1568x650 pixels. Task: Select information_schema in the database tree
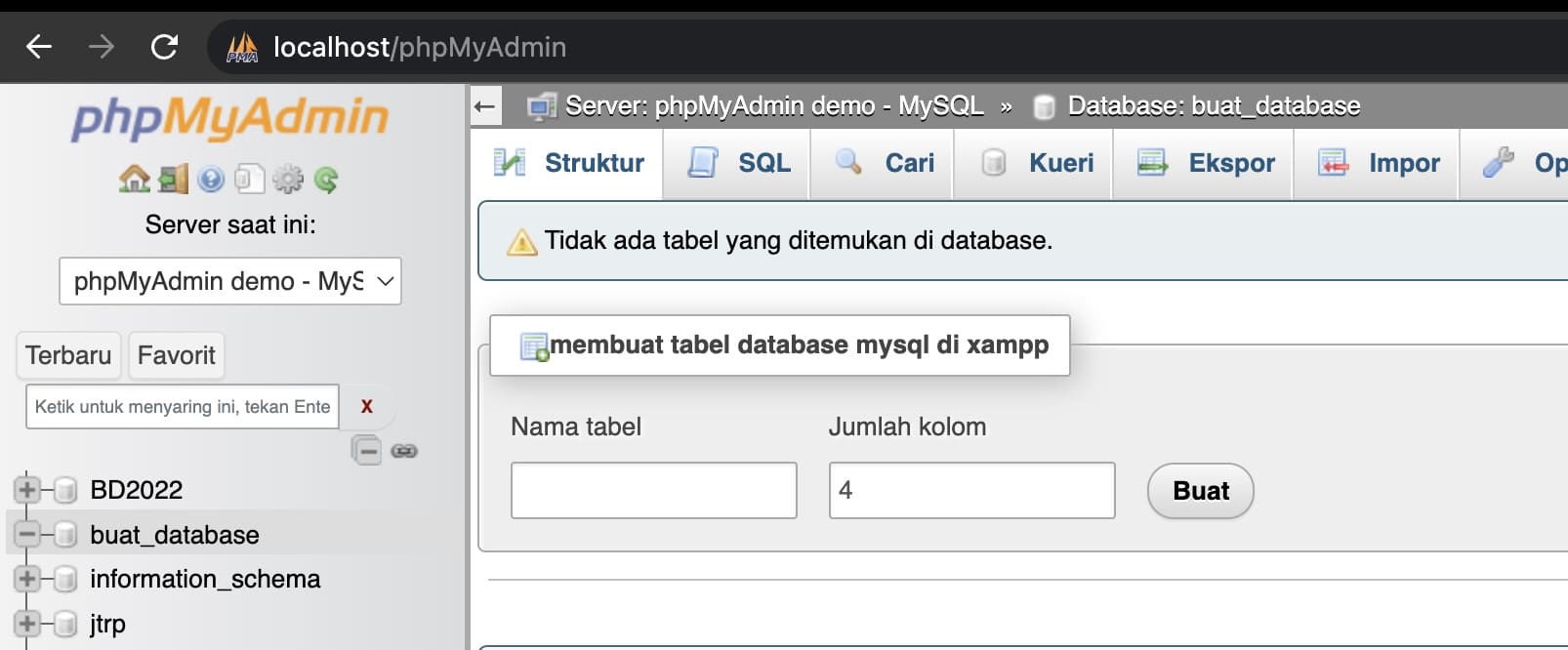click(x=205, y=579)
